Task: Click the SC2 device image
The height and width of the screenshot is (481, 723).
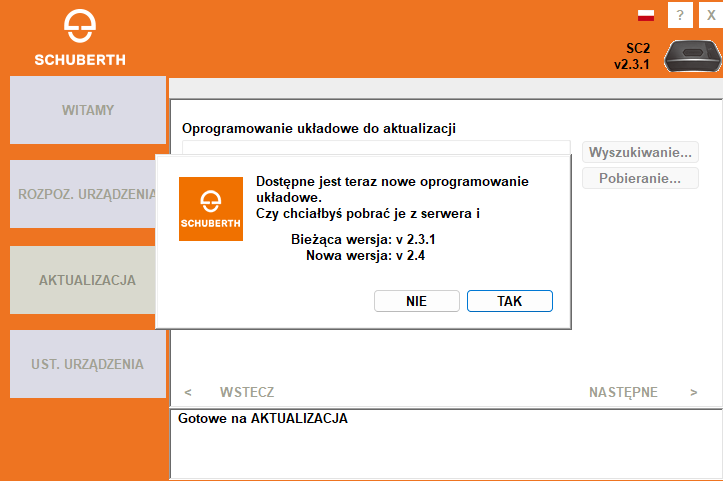Action: 693,56
